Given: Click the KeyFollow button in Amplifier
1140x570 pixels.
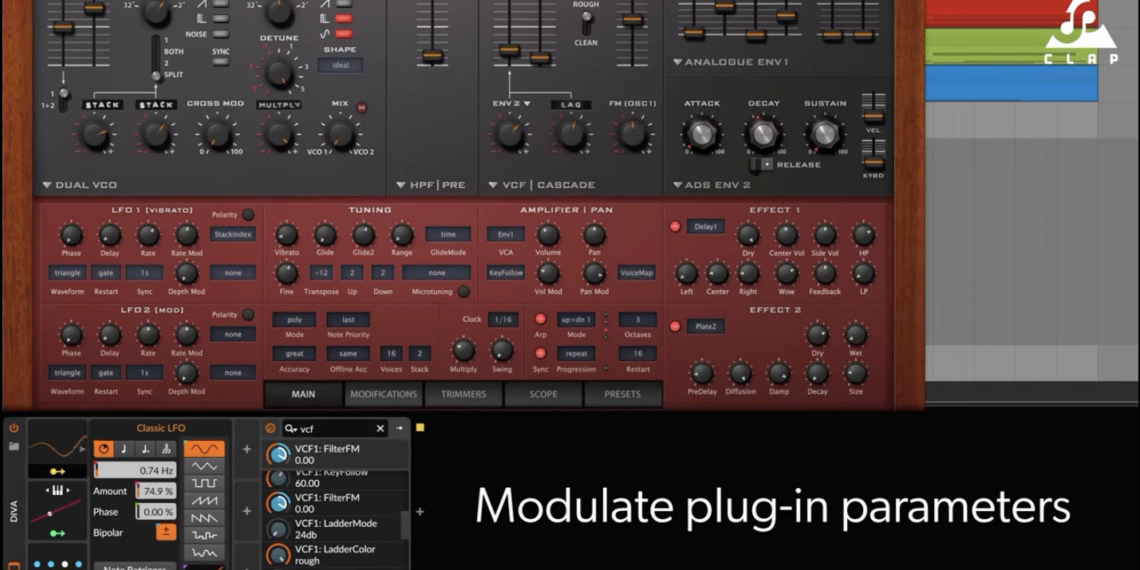Looking at the screenshot, I should pyautogui.click(x=505, y=273).
